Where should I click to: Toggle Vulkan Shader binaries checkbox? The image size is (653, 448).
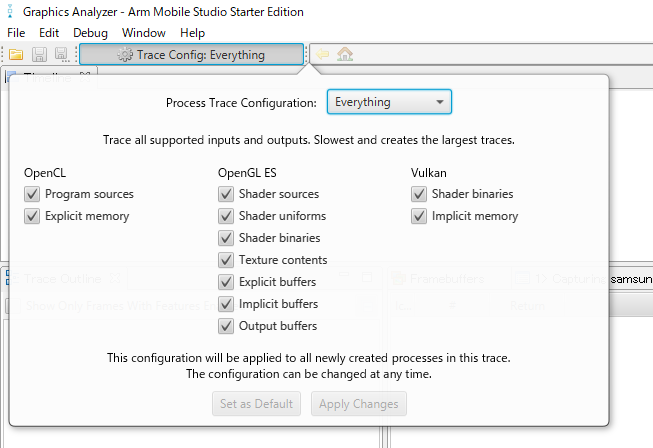[x=419, y=194]
